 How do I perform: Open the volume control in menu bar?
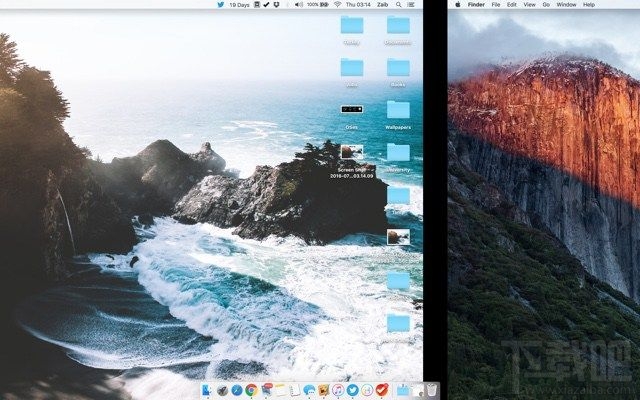299,4
